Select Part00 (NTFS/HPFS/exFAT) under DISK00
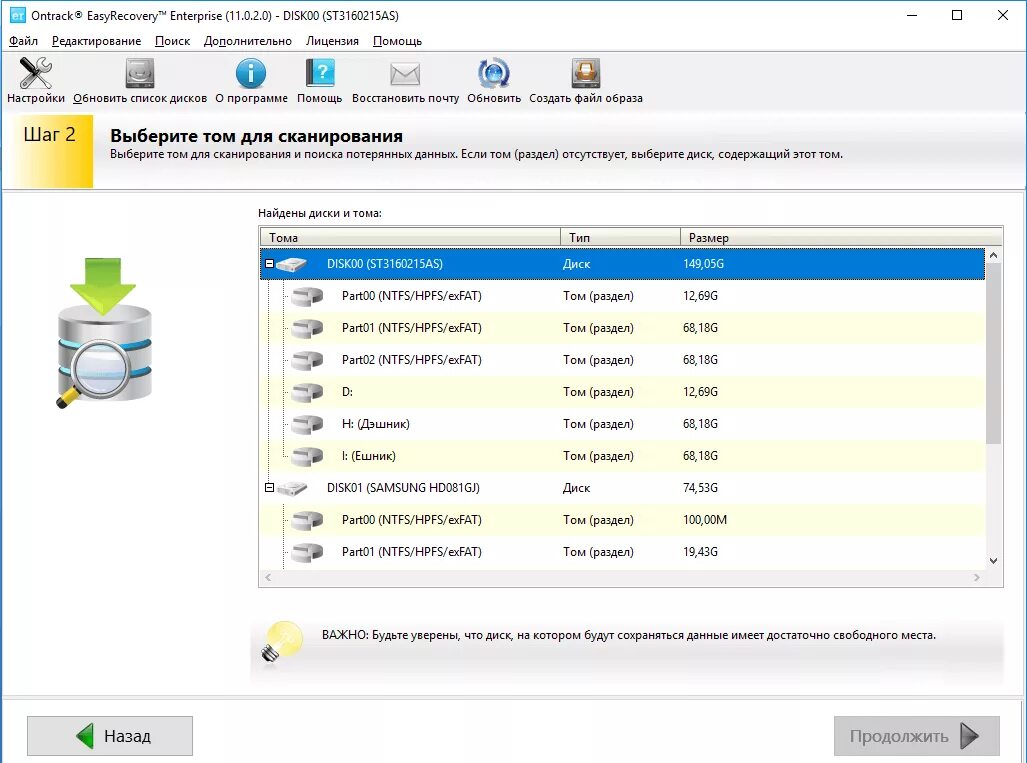Image resolution: width=1027 pixels, height=763 pixels. click(x=411, y=296)
